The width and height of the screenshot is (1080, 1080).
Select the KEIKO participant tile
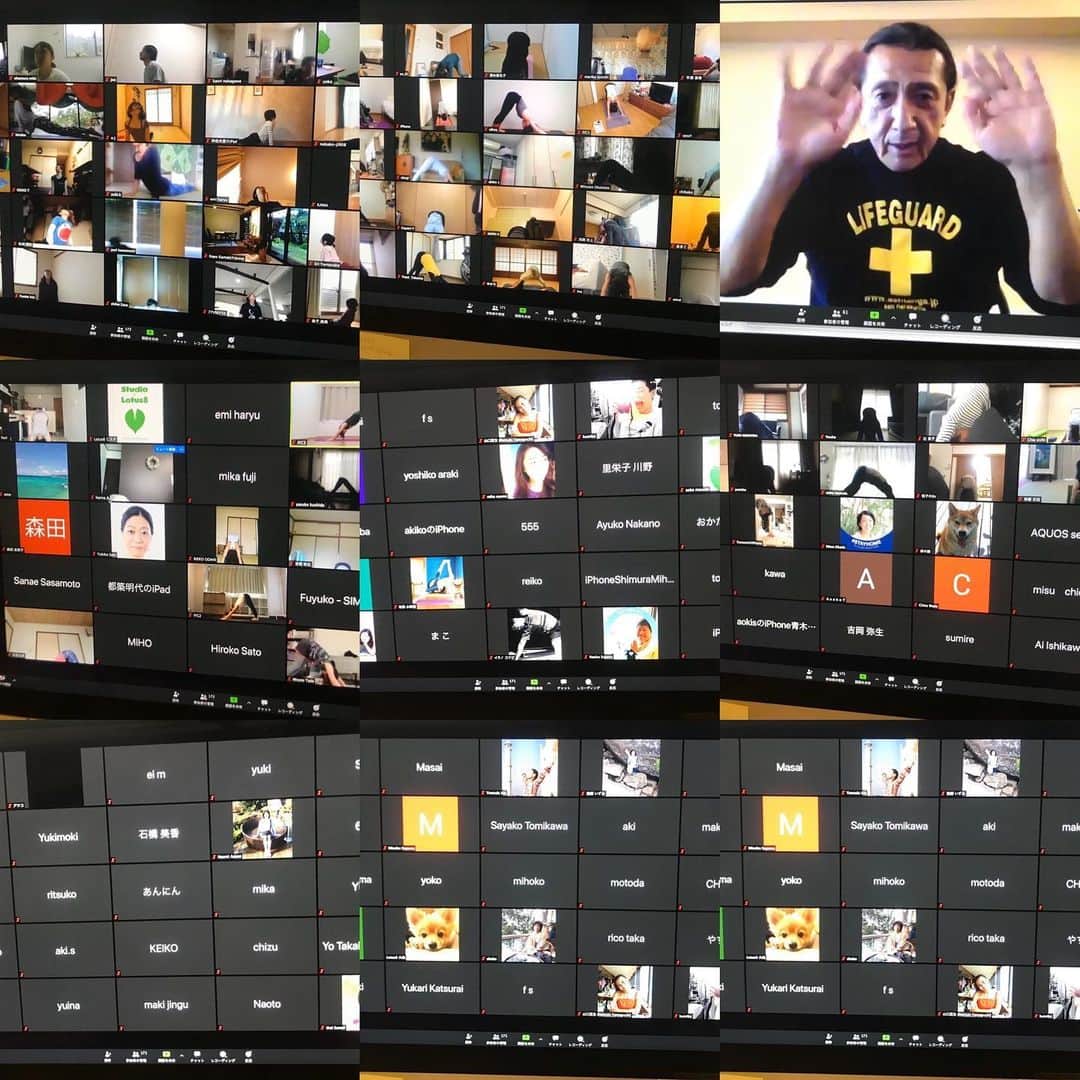[x=163, y=948]
